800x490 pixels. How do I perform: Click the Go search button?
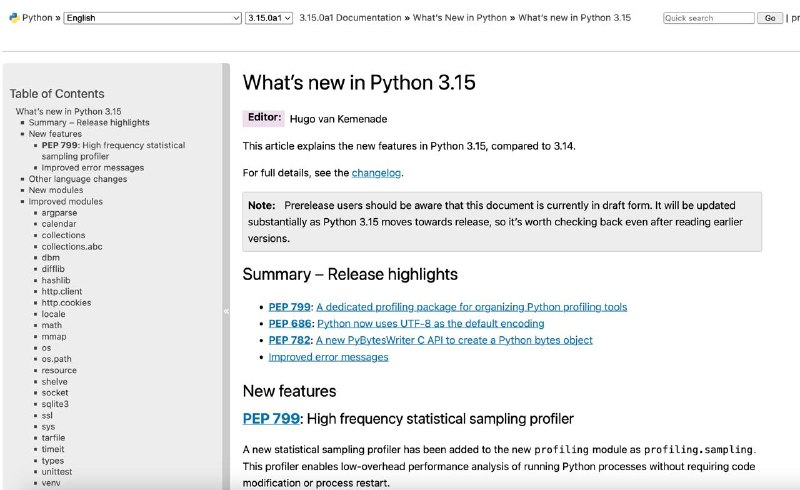point(770,18)
